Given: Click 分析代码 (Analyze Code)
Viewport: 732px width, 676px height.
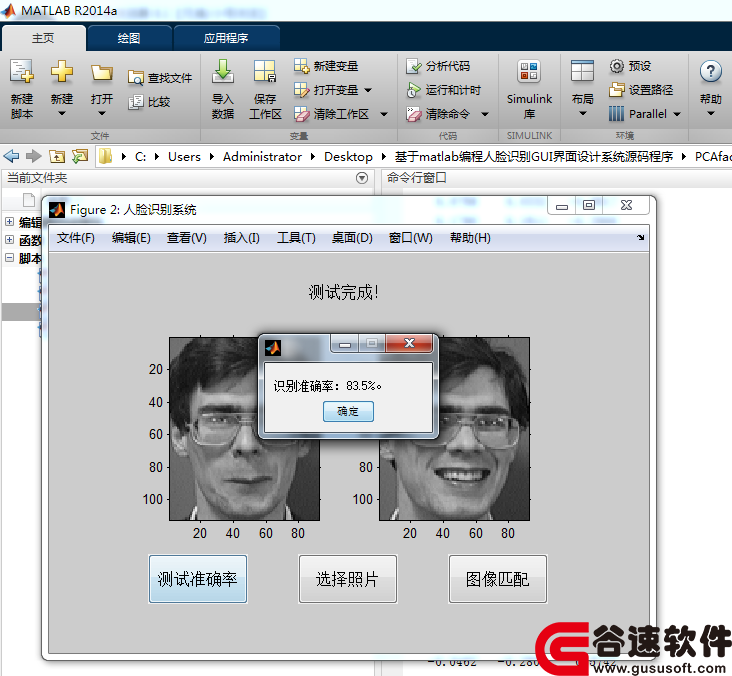Looking at the screenshot, I should 438,66.
